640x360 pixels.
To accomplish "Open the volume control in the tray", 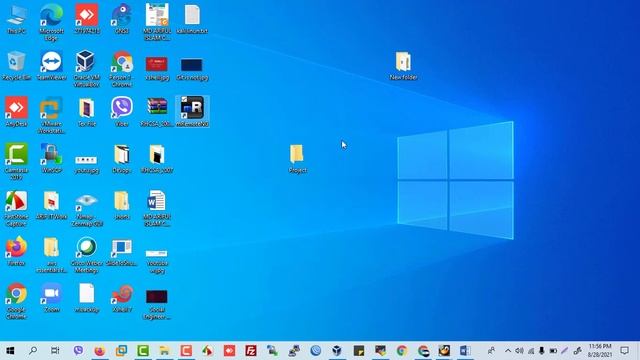I will click(519, 351).
